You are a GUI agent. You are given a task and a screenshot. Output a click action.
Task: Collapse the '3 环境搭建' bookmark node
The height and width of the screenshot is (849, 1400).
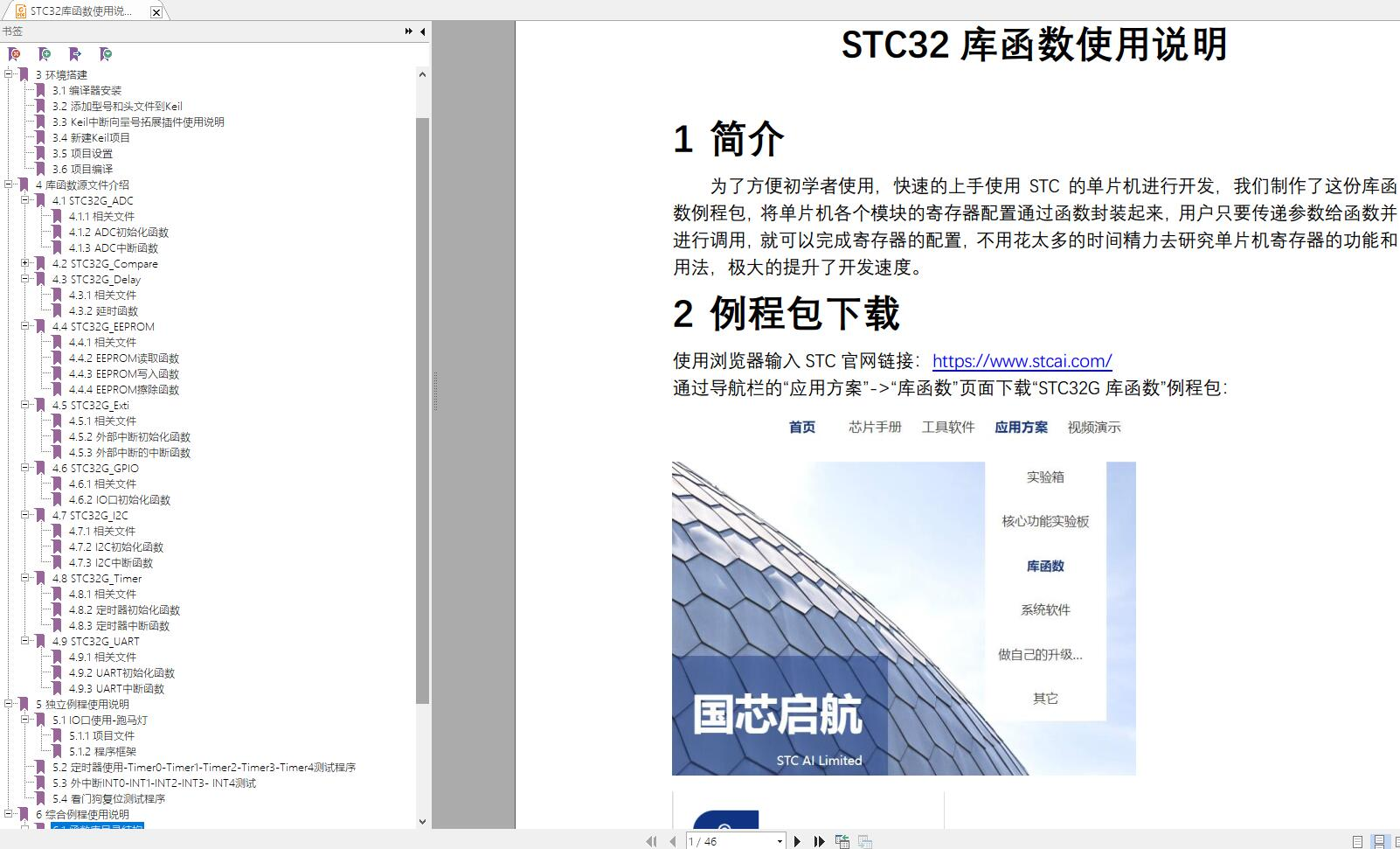9,74
